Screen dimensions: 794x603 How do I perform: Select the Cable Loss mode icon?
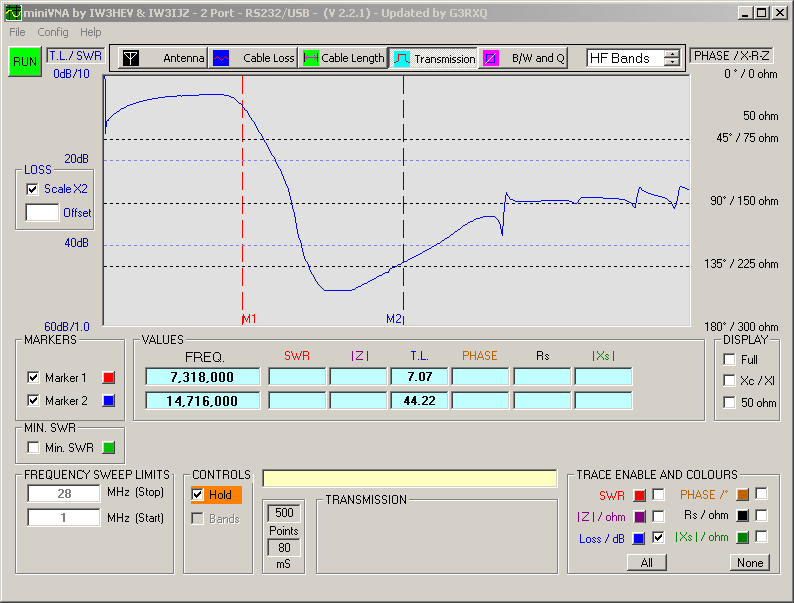pos(221,58)
